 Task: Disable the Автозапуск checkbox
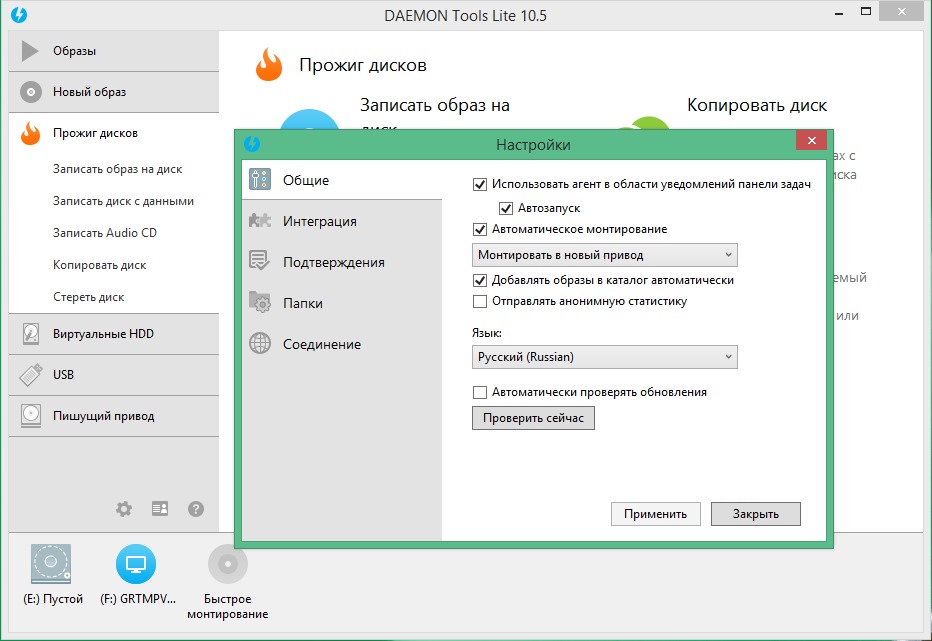[507, 208]
